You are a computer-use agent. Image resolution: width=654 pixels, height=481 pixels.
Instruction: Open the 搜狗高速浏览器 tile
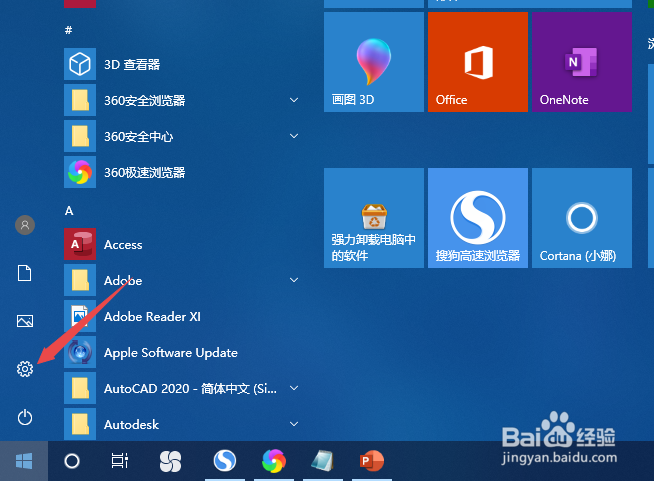[x=478, y=218]
